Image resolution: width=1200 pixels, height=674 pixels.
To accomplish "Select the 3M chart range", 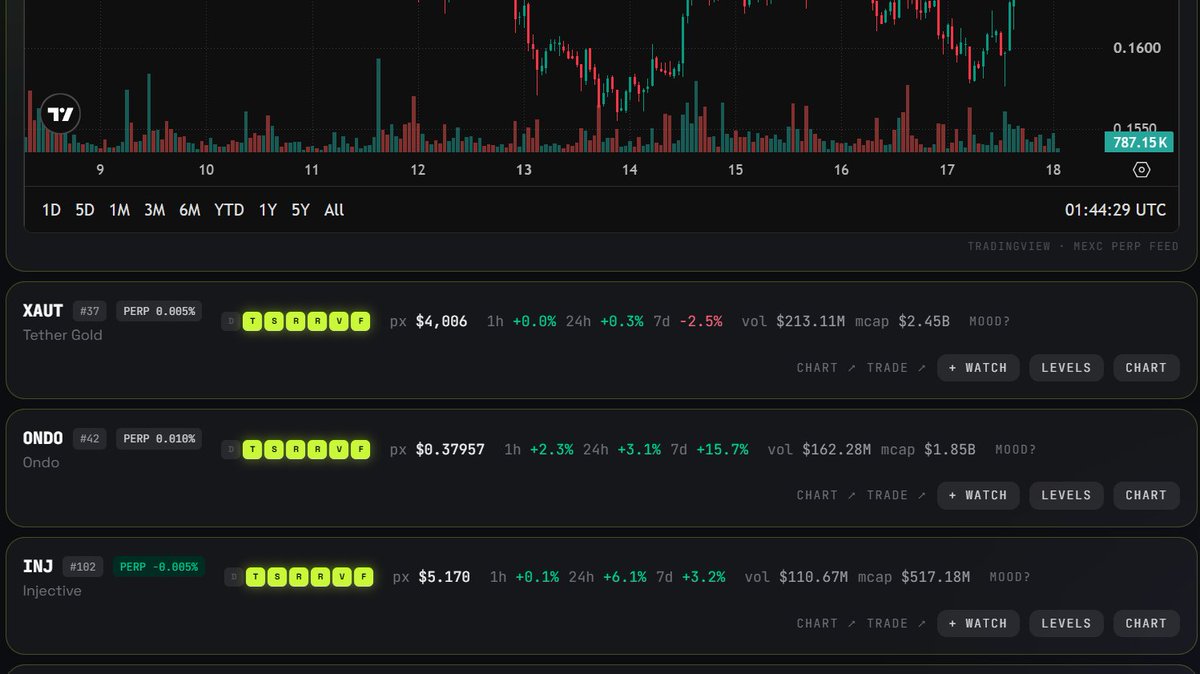I will point(154,210).
